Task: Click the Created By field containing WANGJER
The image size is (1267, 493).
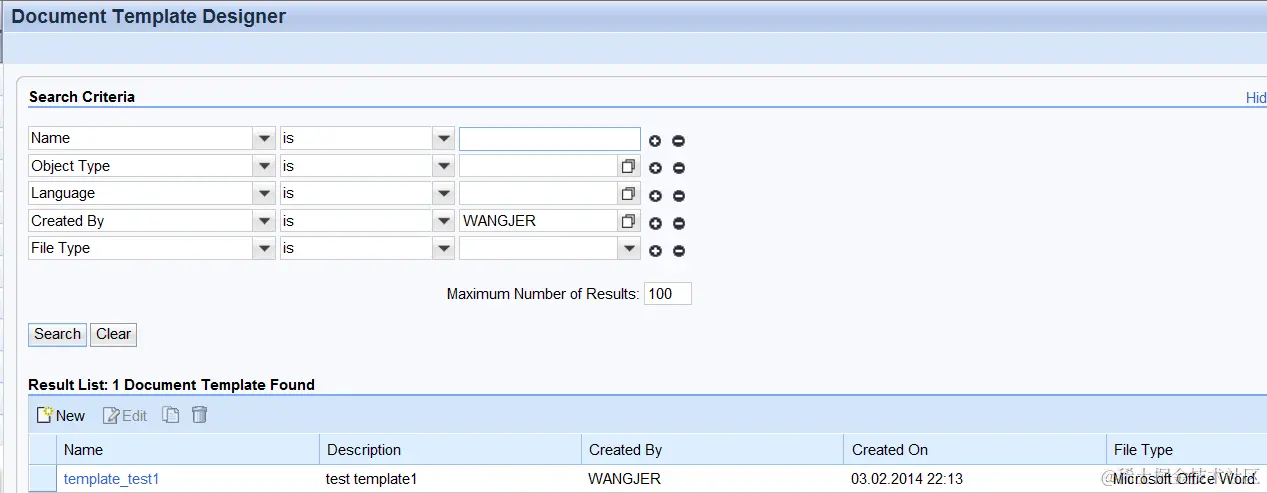Action: click(x=538, y=221)
